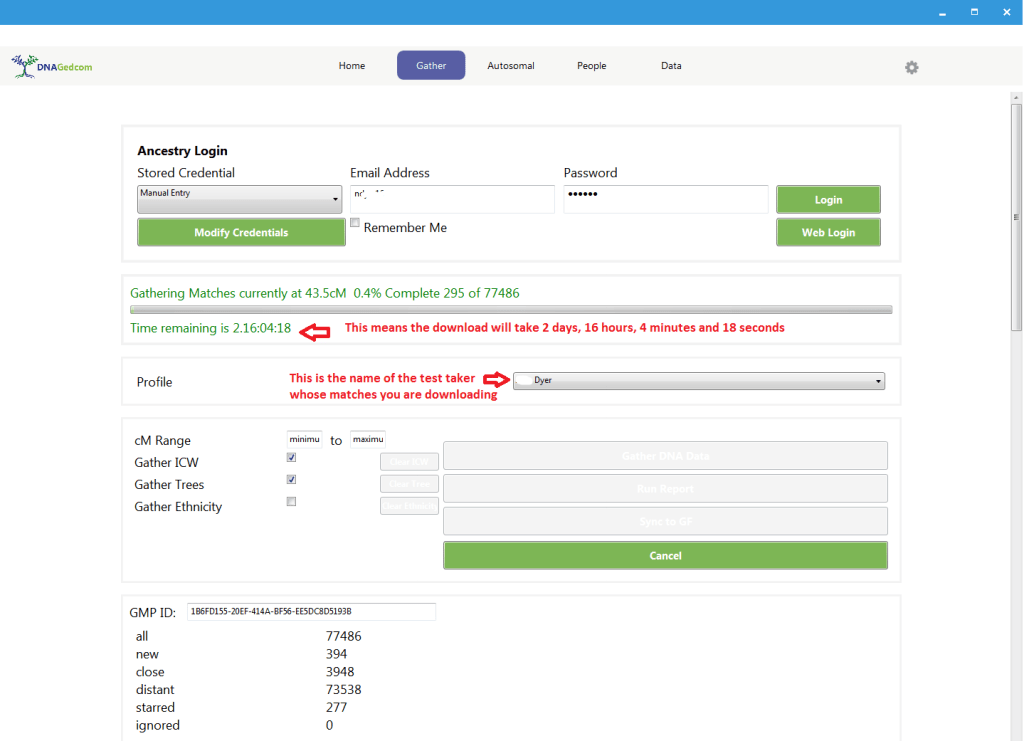Click the Clear ICW button
Image resolution: width=1024 pixels, height=741 pixels.
[409, 462]
